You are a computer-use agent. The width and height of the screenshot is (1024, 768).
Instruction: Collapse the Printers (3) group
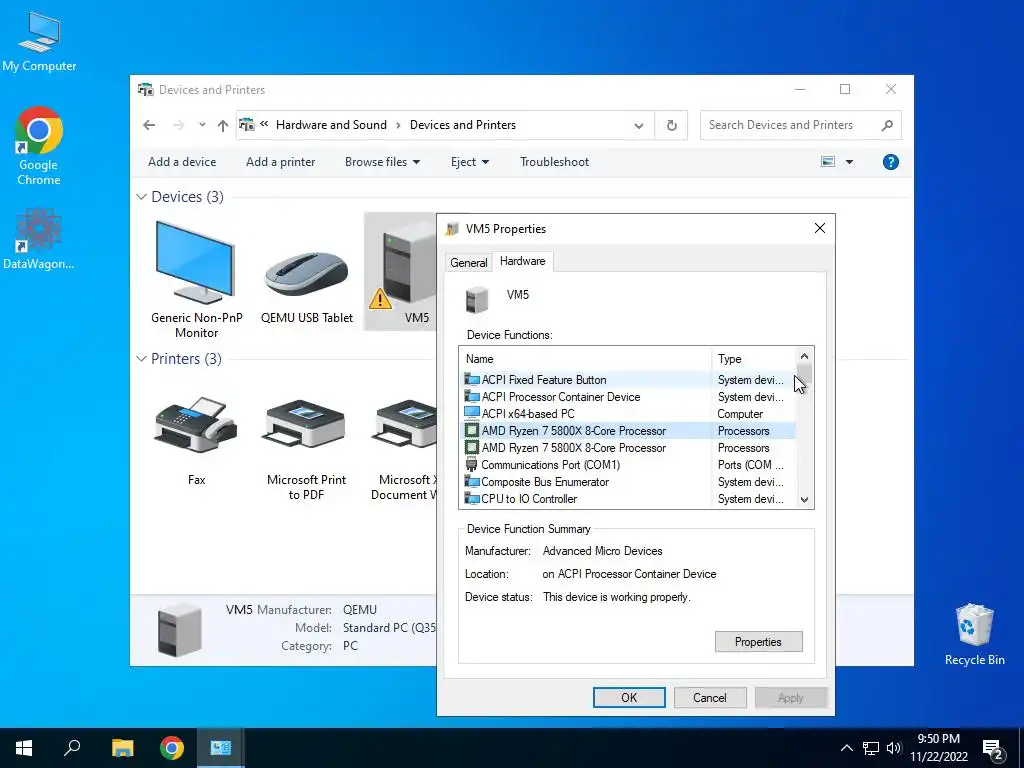click(141, 359)
